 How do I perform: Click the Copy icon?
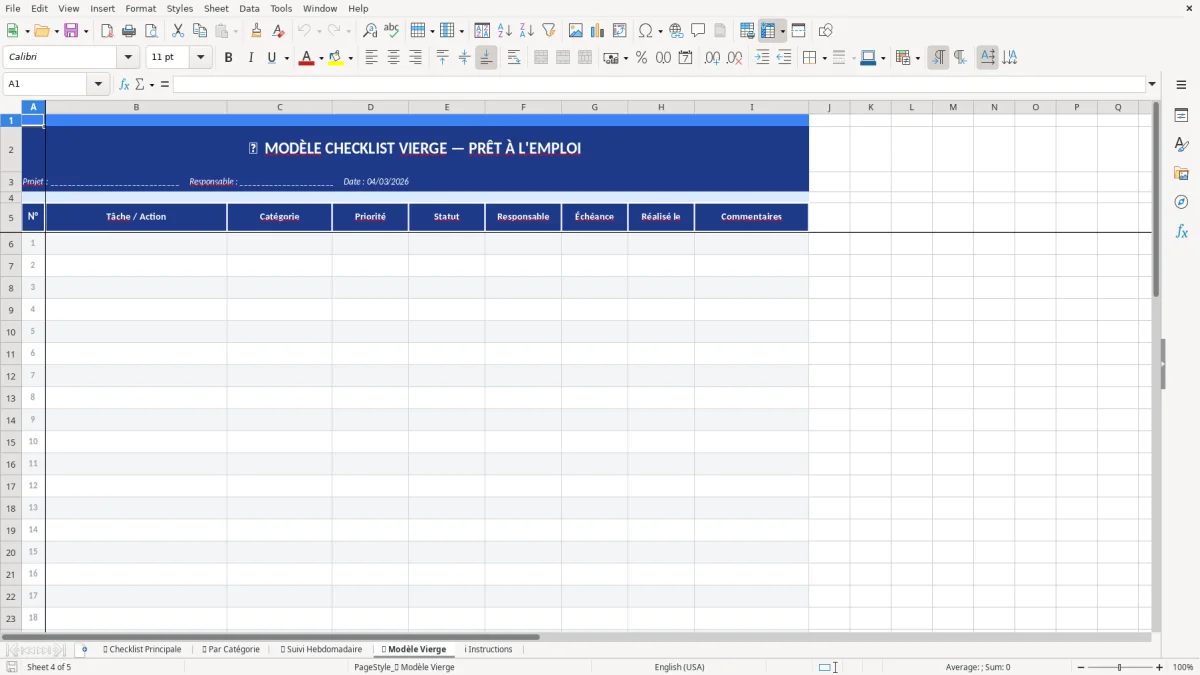click(x=200, y=31)
